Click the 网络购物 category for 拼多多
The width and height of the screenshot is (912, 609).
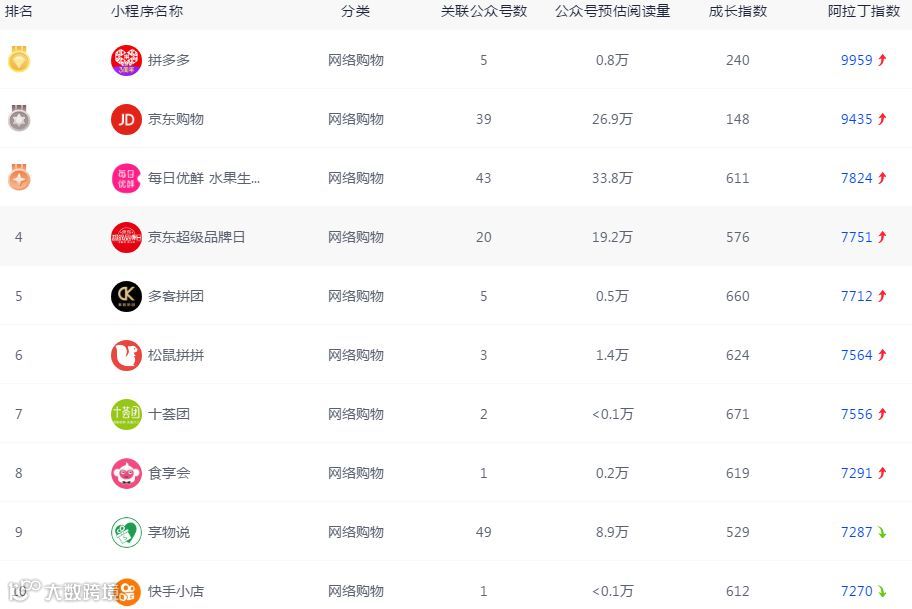(x=355, y=60)
